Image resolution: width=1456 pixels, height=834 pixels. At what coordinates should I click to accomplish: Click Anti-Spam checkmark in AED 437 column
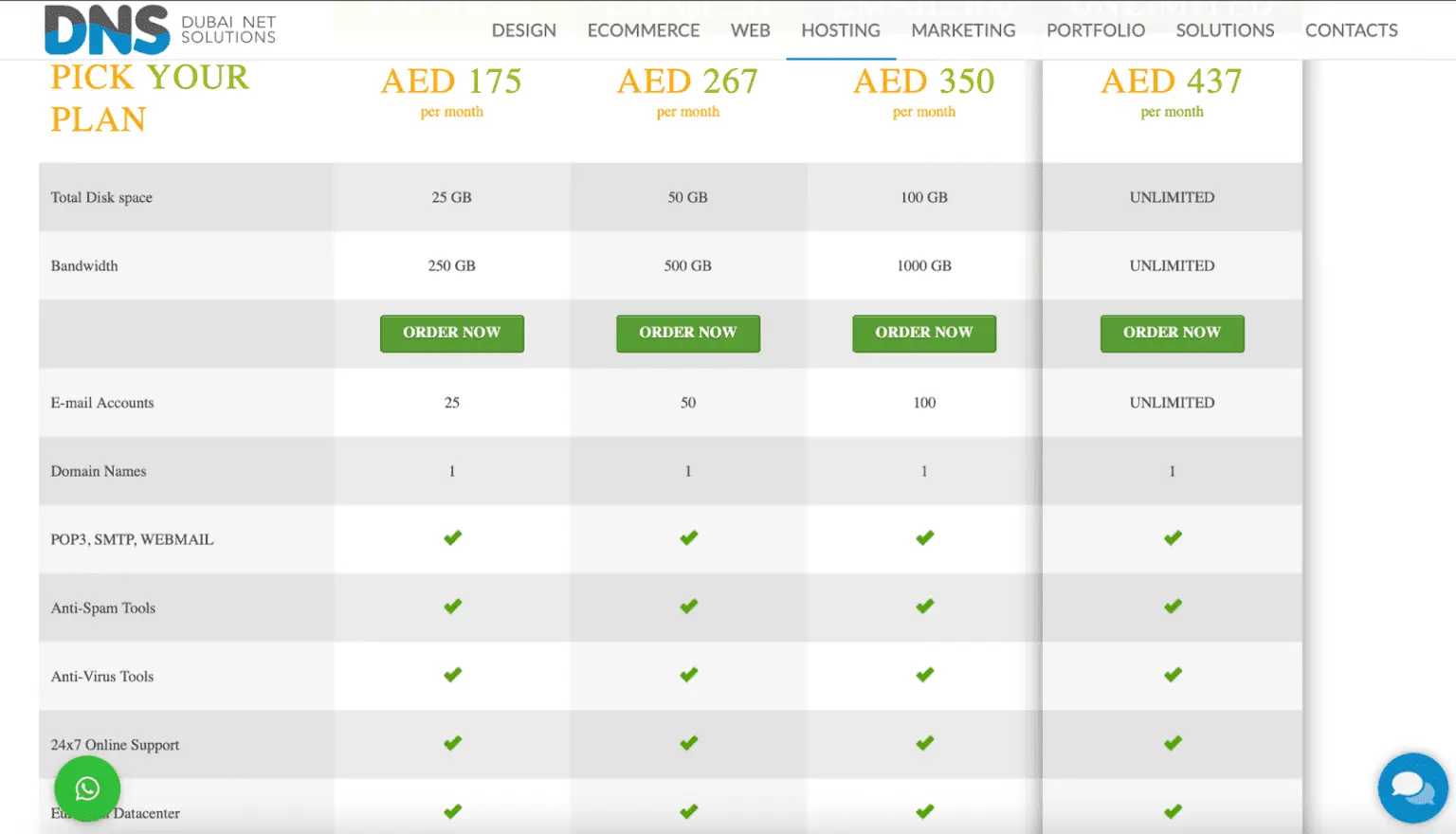click(x=1173, y=607)
